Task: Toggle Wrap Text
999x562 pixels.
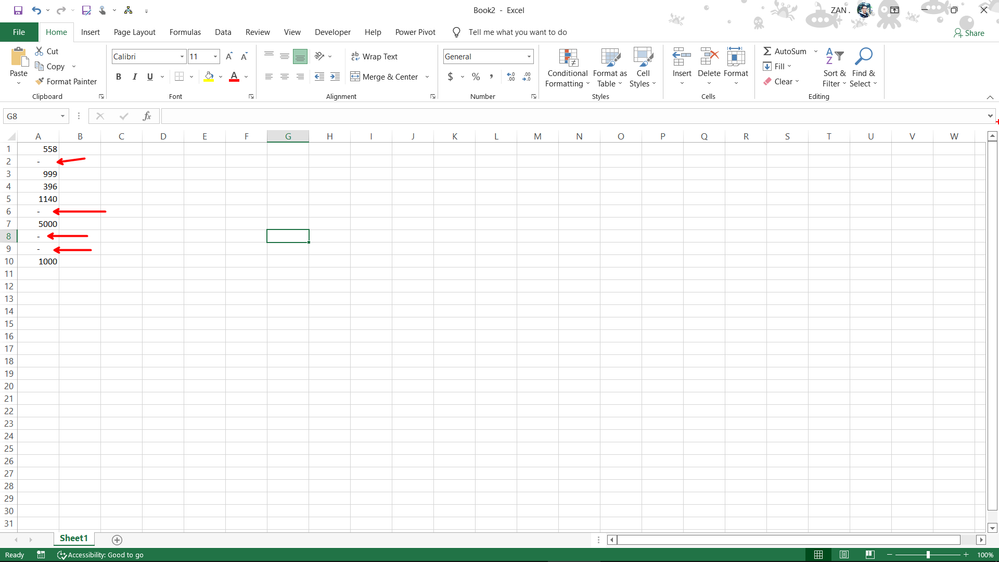Action: [x=374, y=57]
